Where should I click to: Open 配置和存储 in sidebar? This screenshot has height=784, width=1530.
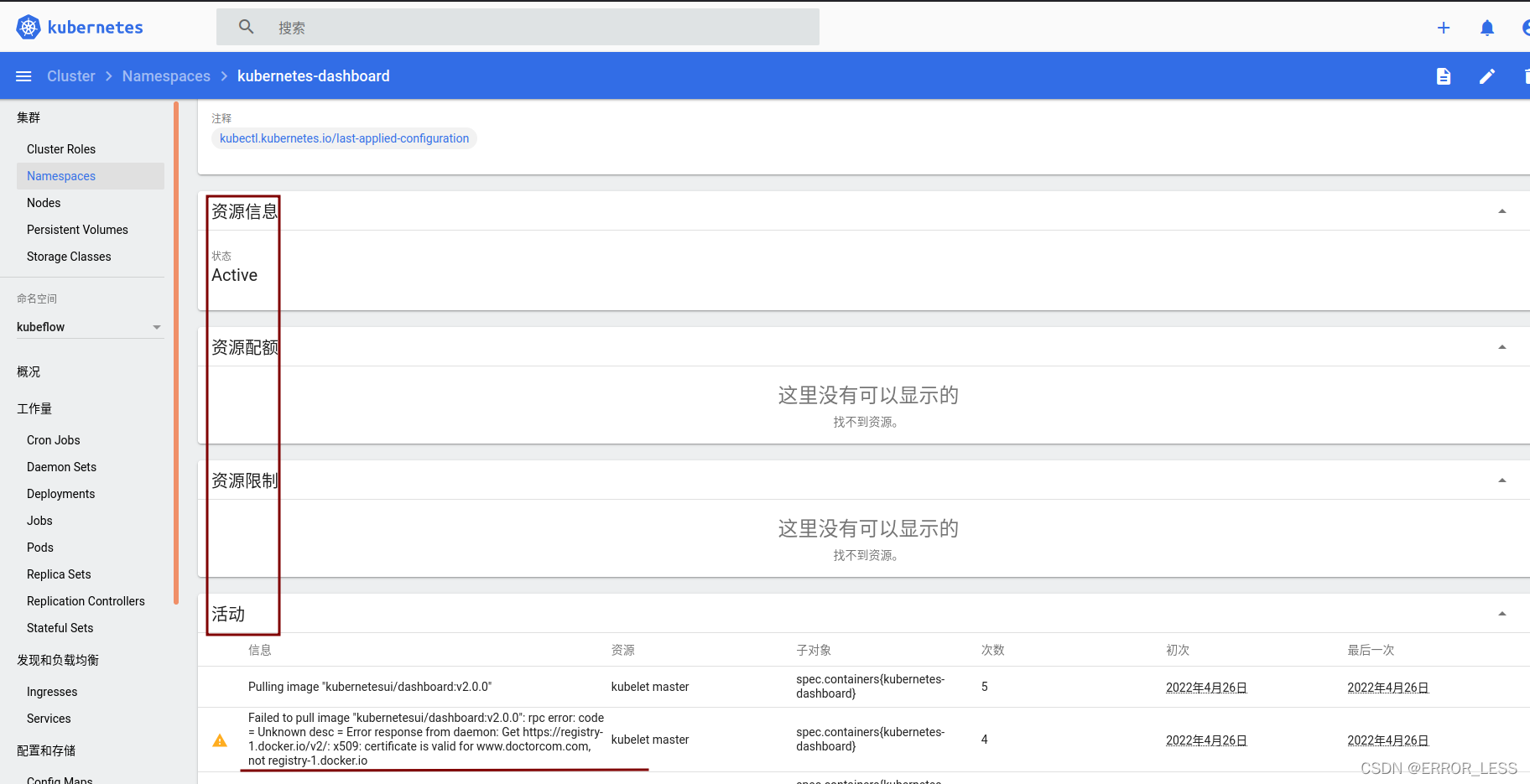pos(46,750)
